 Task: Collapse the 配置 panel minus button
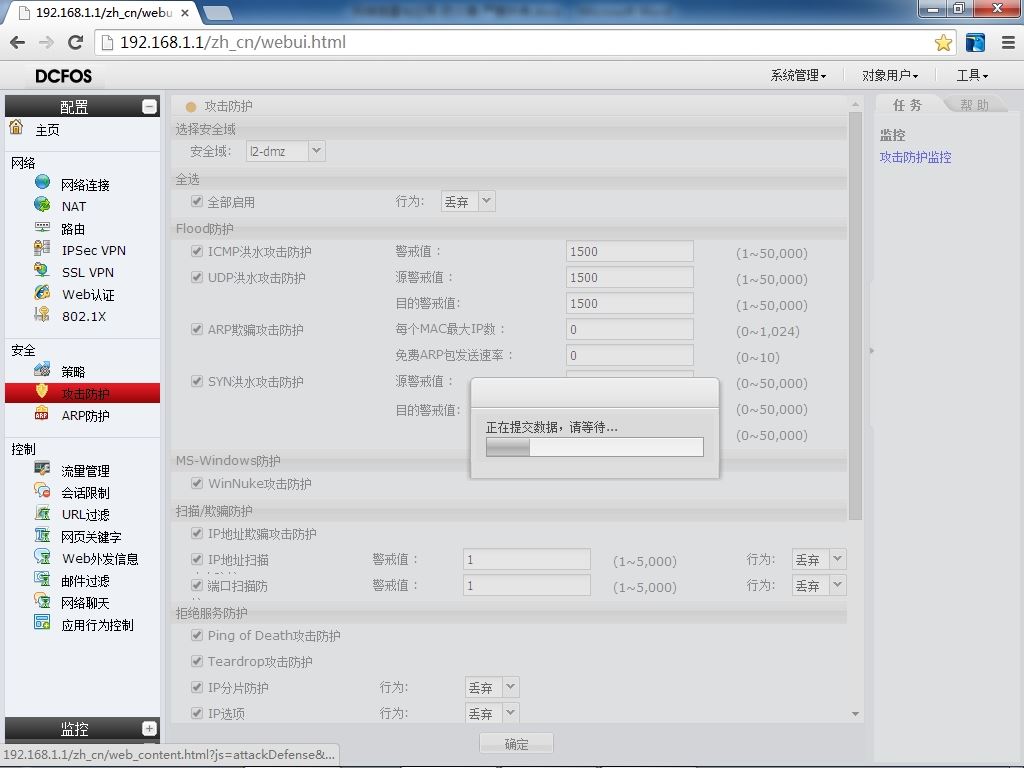[149, 106]
